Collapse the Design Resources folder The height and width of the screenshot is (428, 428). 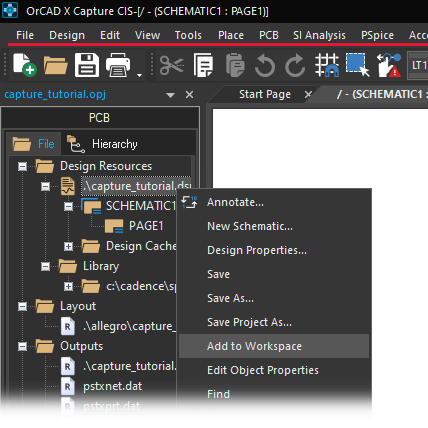22,166
